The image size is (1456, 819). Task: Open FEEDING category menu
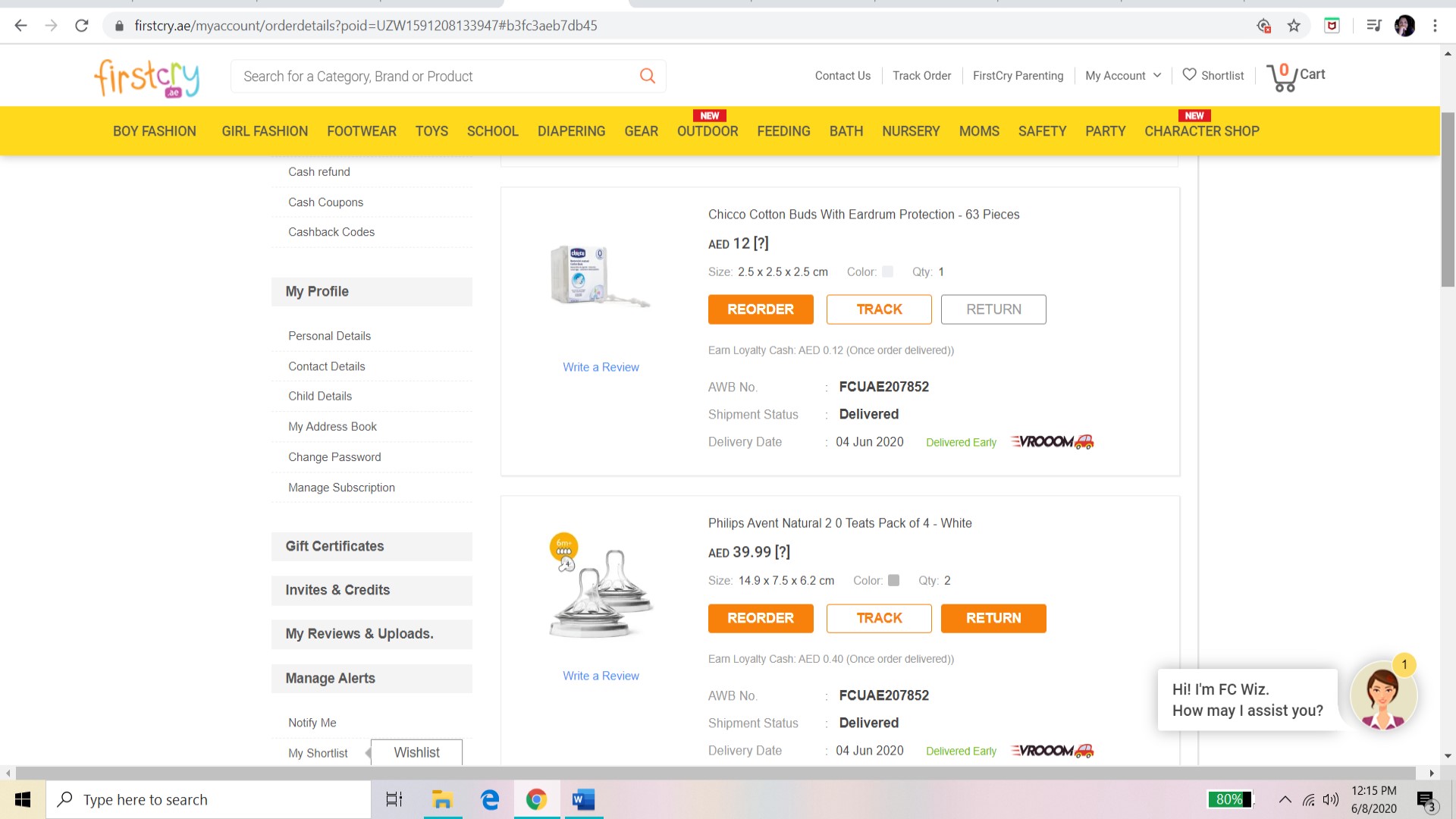783,131
